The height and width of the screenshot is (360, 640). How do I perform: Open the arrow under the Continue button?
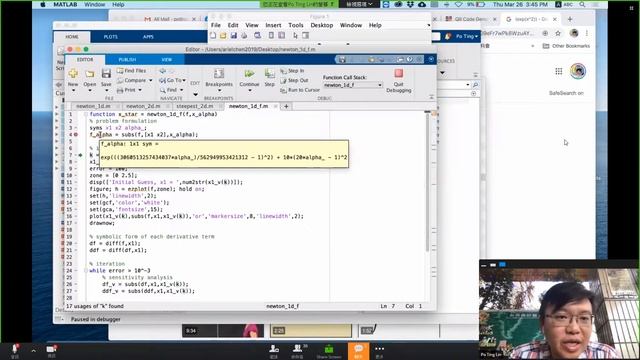click(249, 90)
